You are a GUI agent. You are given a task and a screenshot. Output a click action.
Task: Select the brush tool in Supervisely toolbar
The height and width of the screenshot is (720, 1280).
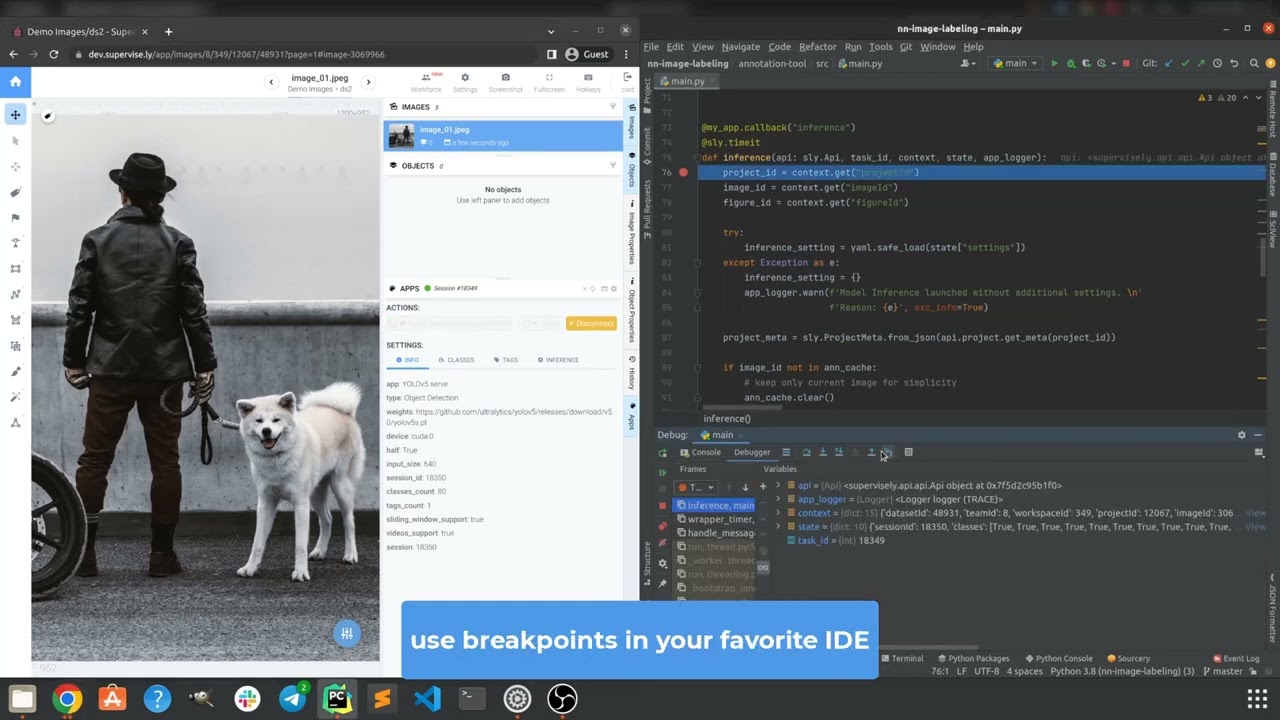coord(15,371)
